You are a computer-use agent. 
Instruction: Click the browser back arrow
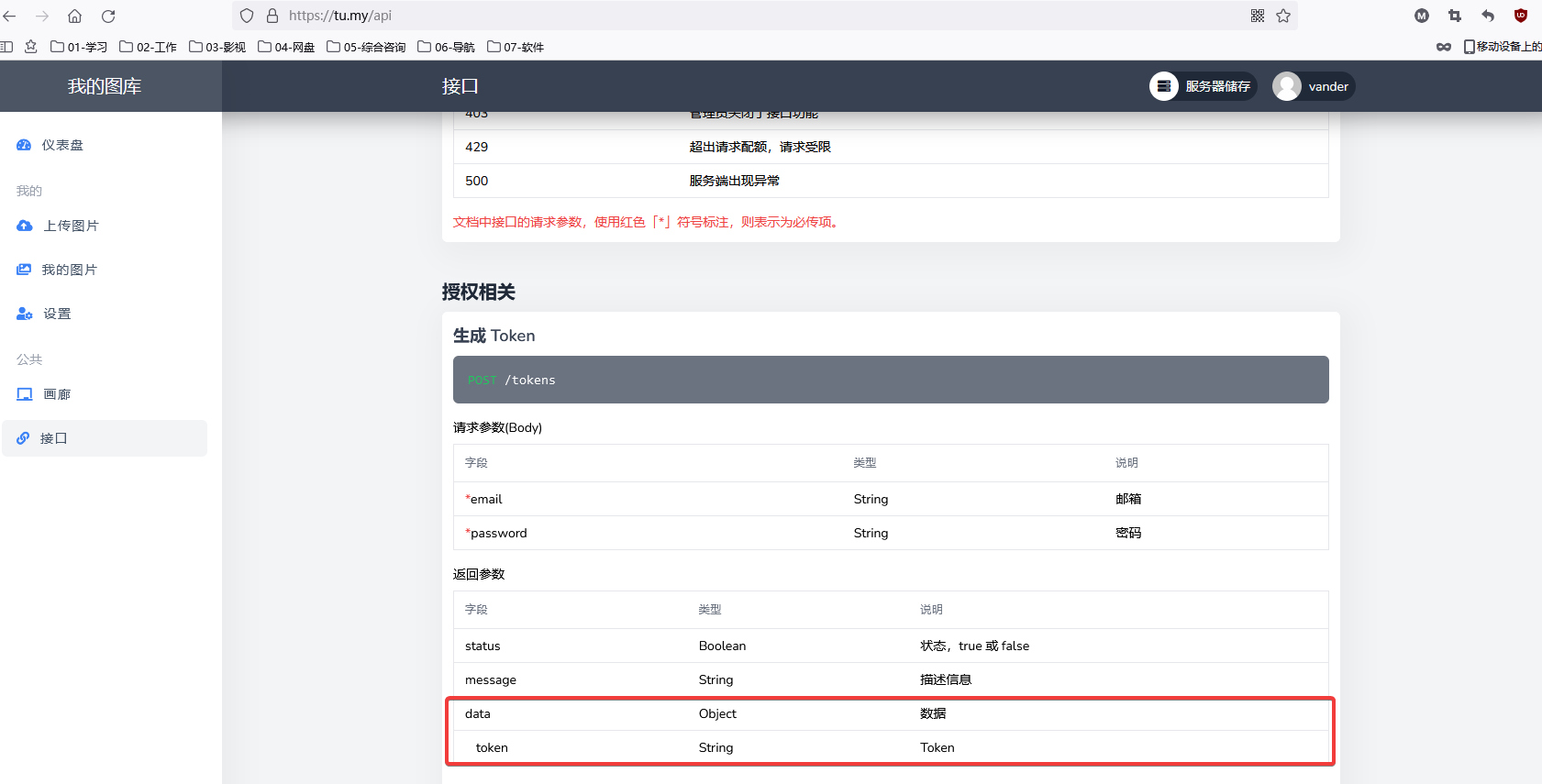pos(10,16)
